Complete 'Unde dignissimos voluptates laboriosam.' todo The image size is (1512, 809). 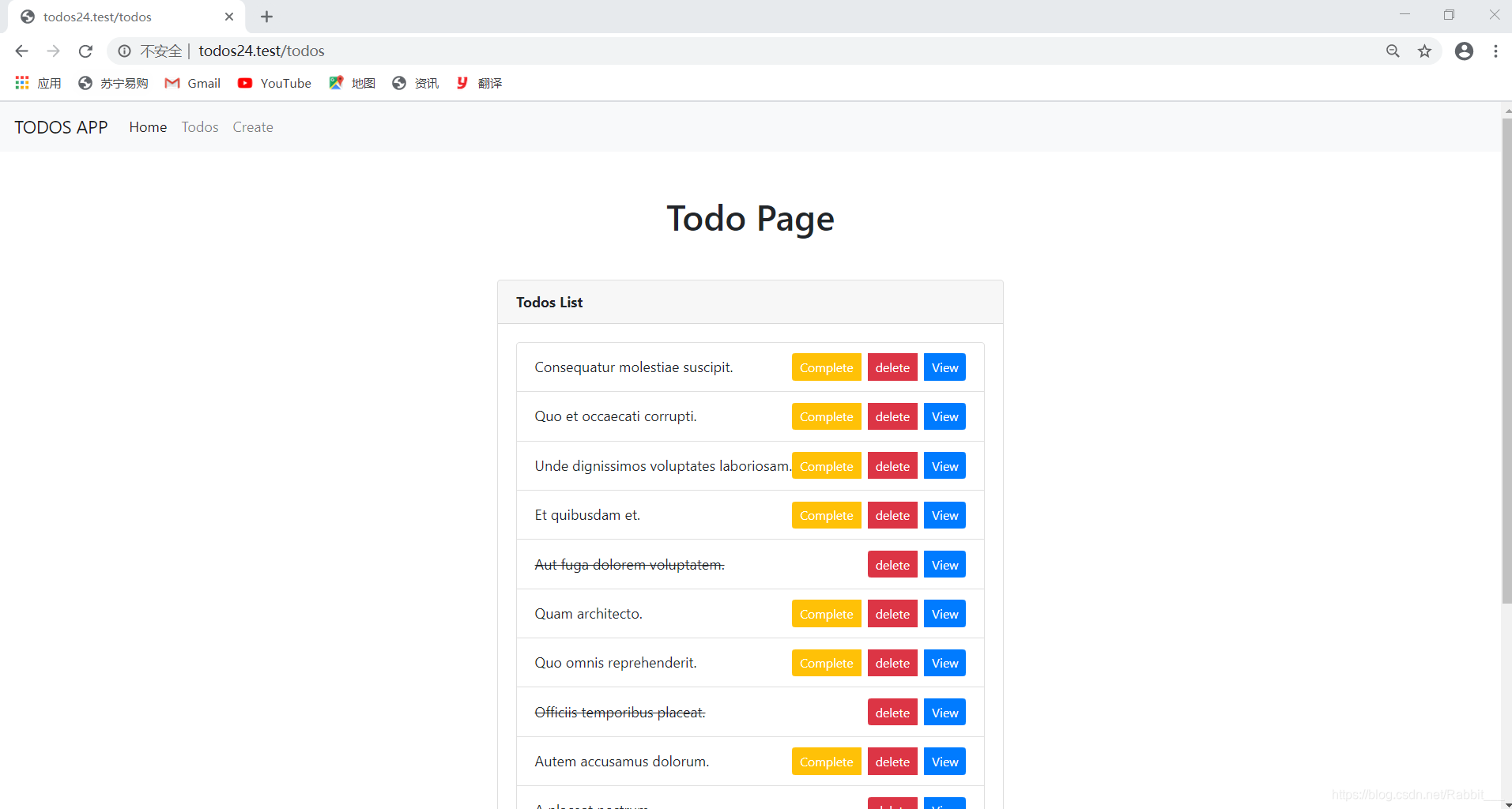826,466
